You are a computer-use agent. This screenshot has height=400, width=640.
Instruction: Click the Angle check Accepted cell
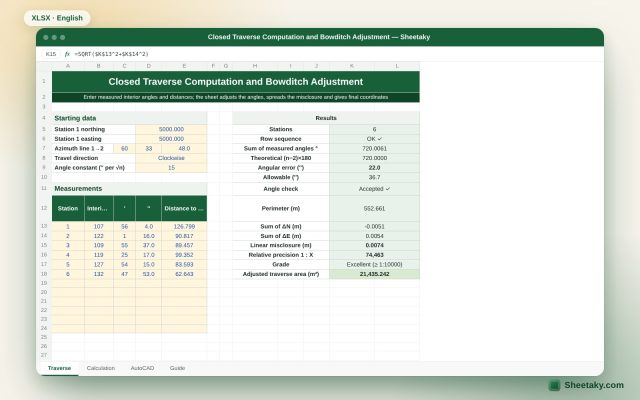pos(374,189)
